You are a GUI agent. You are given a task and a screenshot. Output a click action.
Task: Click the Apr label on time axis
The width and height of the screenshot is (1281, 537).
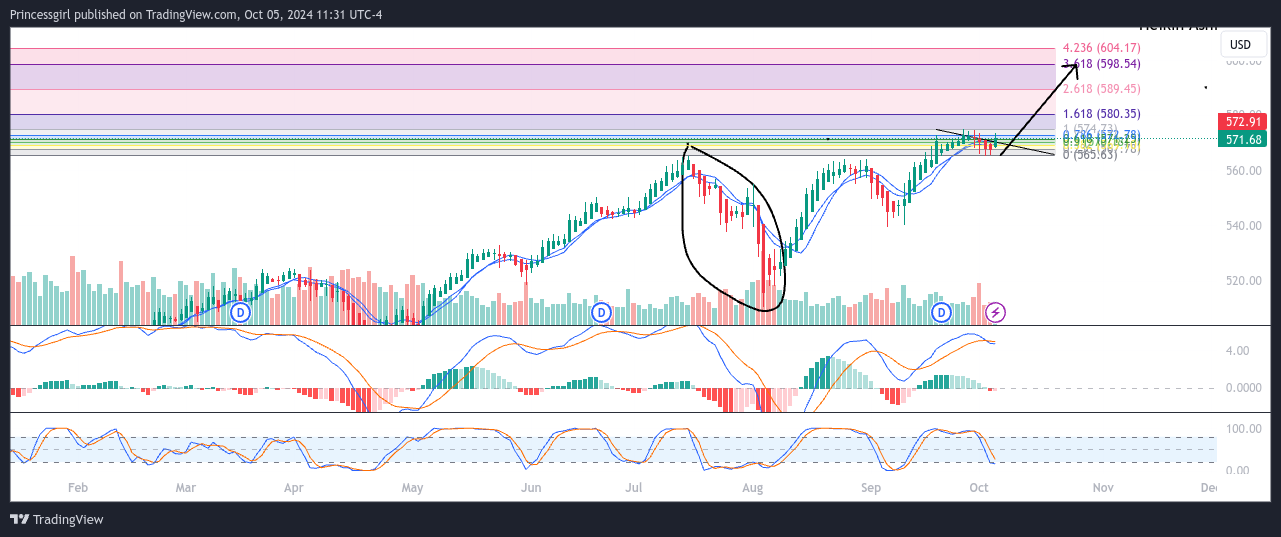(293, 488)
